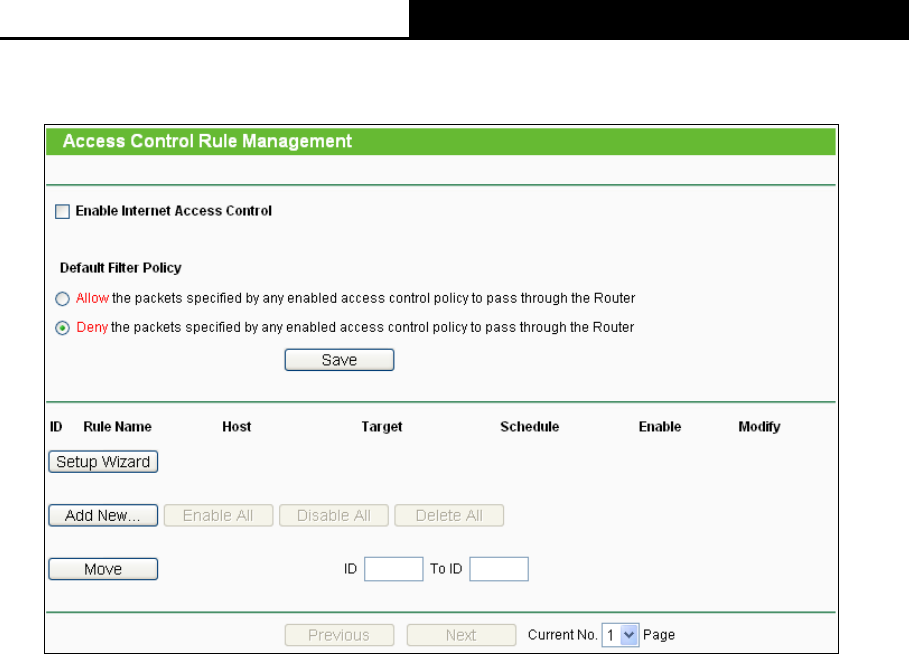Viewport: 909px width, 654px height.
Task: Focus the ID input field
Action: [x=394, y=569]
